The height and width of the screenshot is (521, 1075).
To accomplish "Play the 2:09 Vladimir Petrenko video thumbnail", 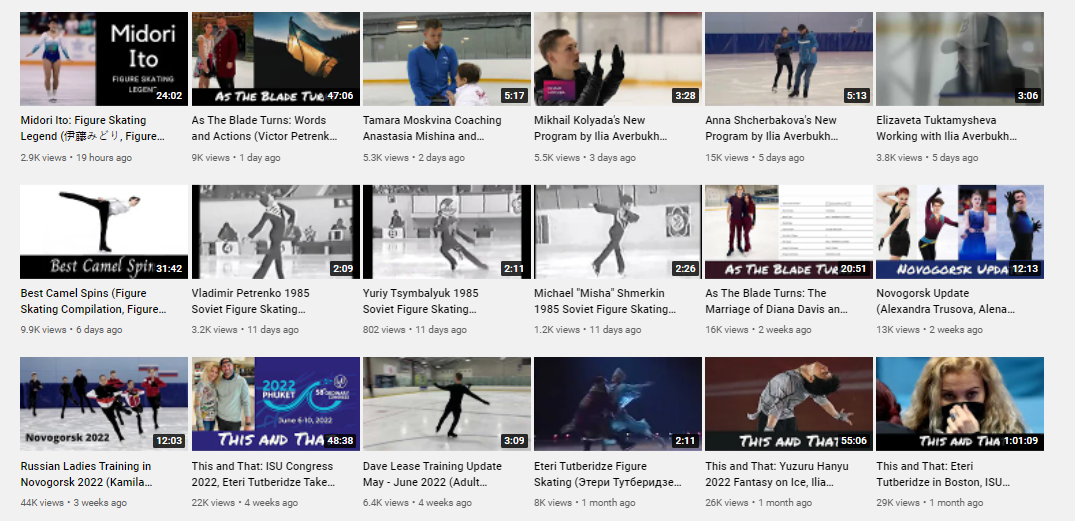I will (x=275, y=231).
